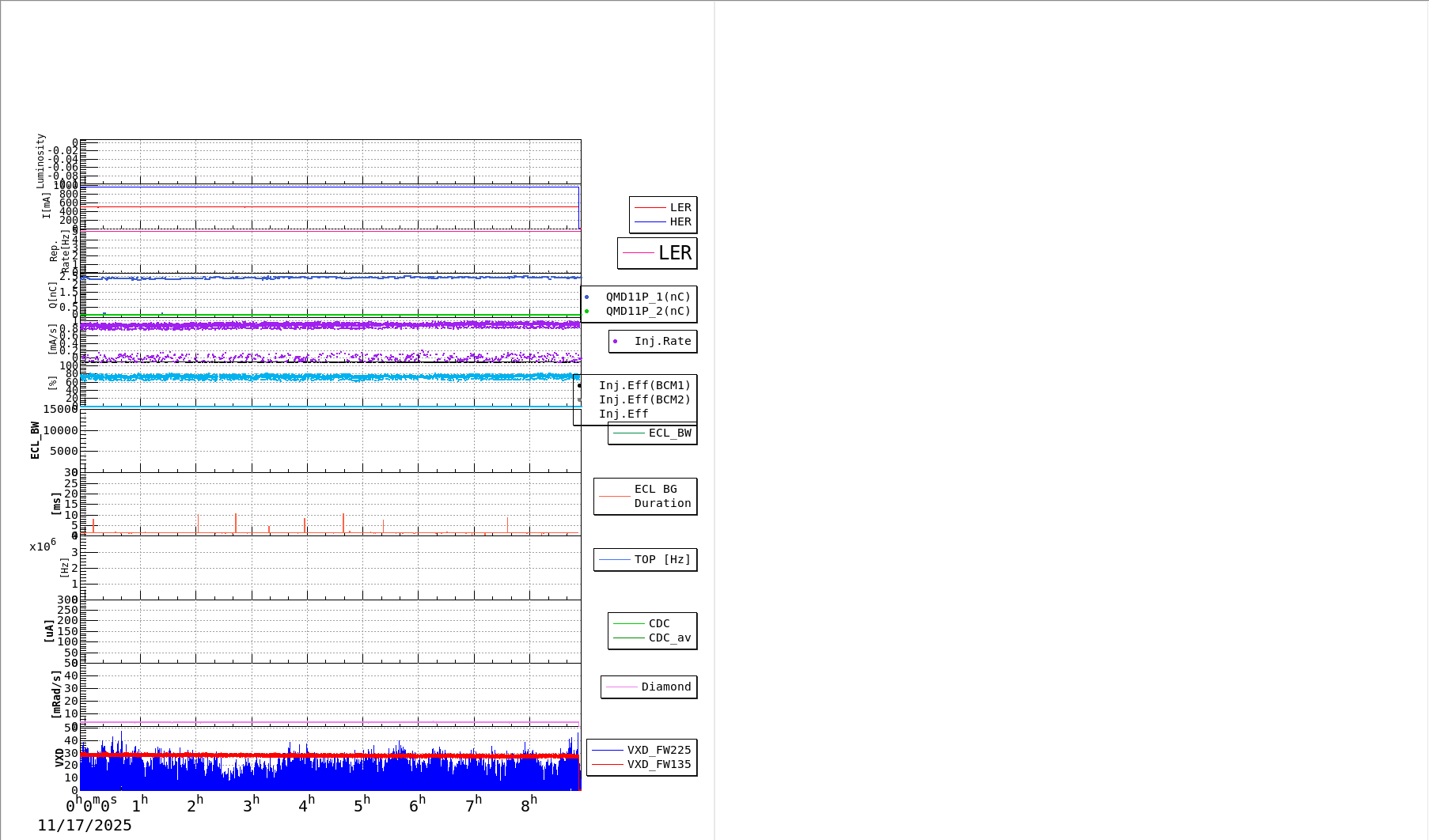Select the TOP [Hz] legend box

pos(646,560)
